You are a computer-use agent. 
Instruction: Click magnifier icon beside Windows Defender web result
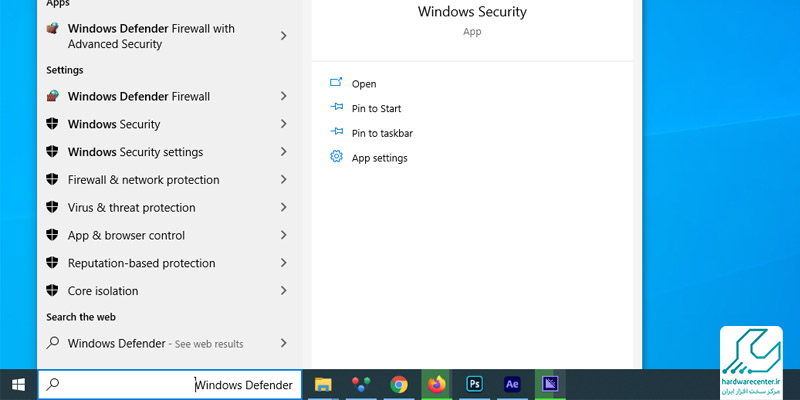[x=53, y=343]
